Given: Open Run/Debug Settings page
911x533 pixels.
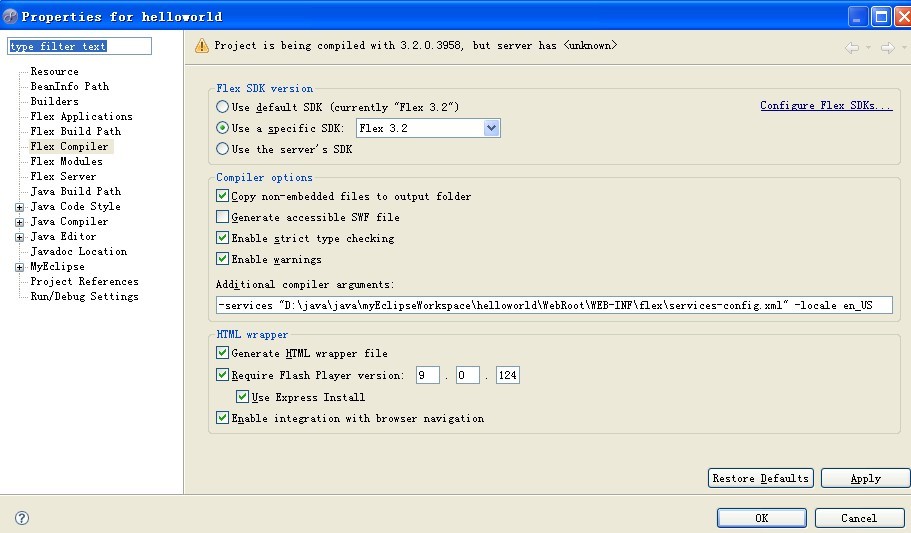Looking at the screenshot, I should (84, 296).
